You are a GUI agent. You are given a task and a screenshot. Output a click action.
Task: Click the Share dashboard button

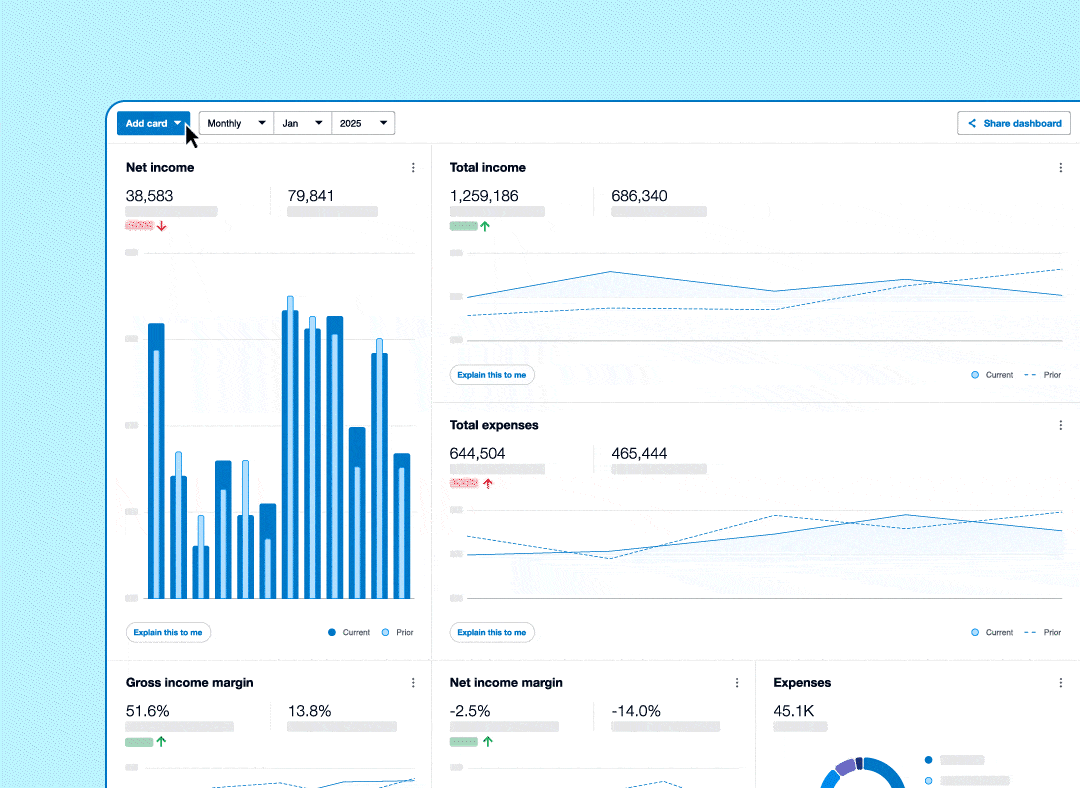pyautogui.click(x=1014, y=123)
